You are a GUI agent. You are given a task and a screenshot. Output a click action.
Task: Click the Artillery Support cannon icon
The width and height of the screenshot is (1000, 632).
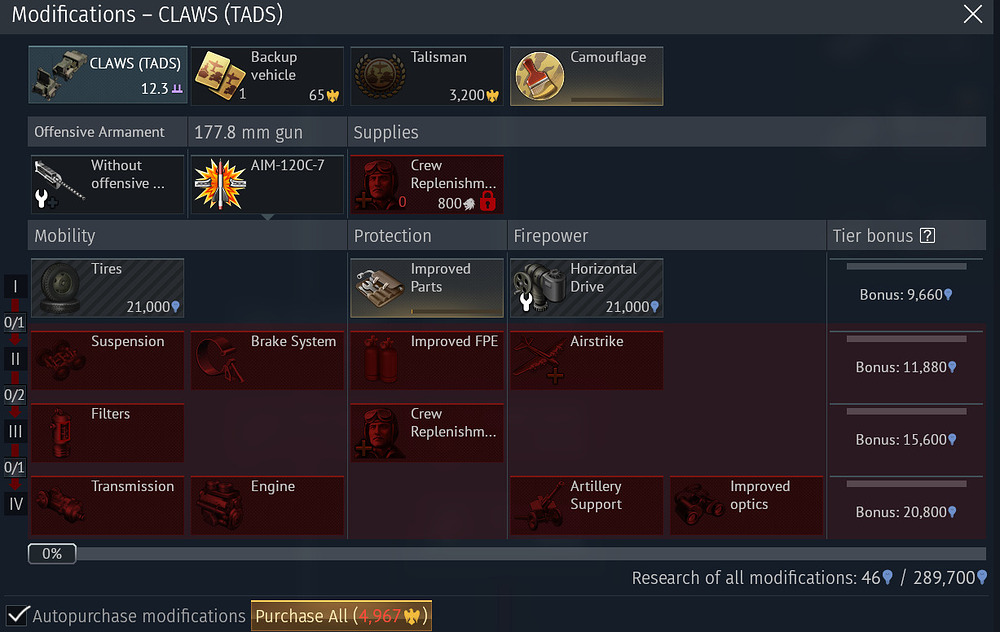click(x=540, y=507)
